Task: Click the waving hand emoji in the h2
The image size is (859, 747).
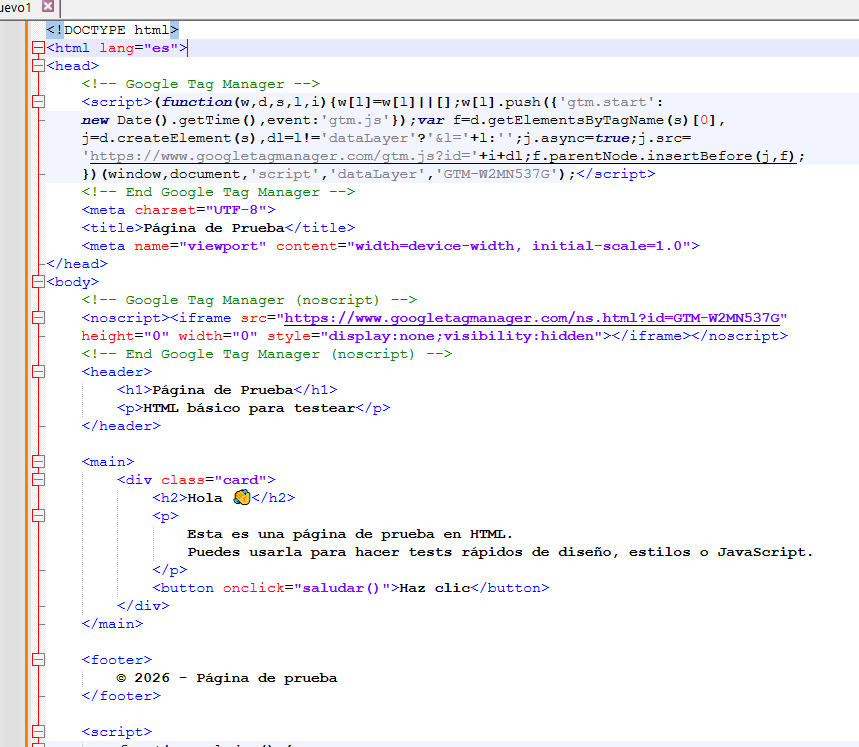Action: [240, 497]
